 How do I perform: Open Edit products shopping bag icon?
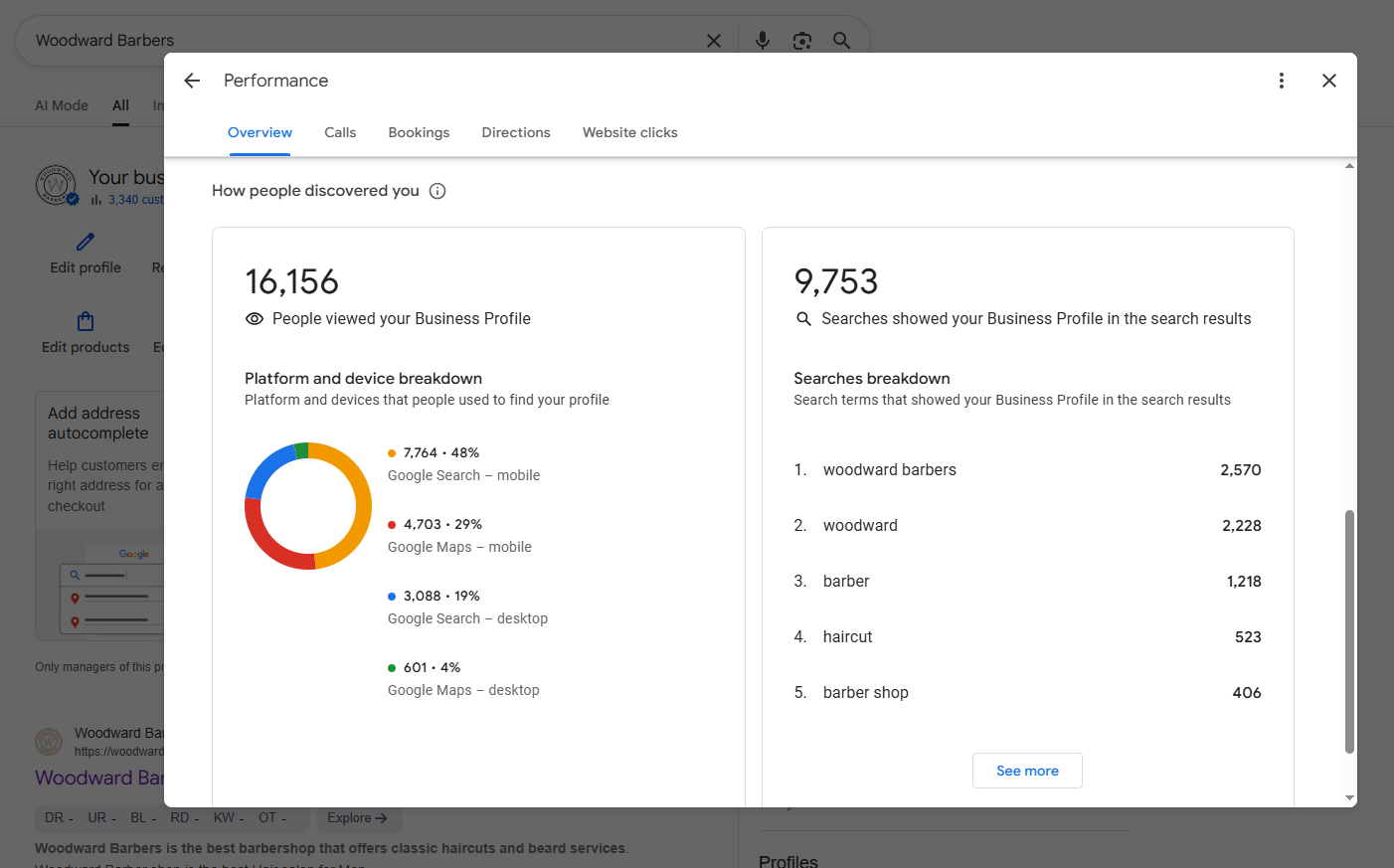[86, 321]
